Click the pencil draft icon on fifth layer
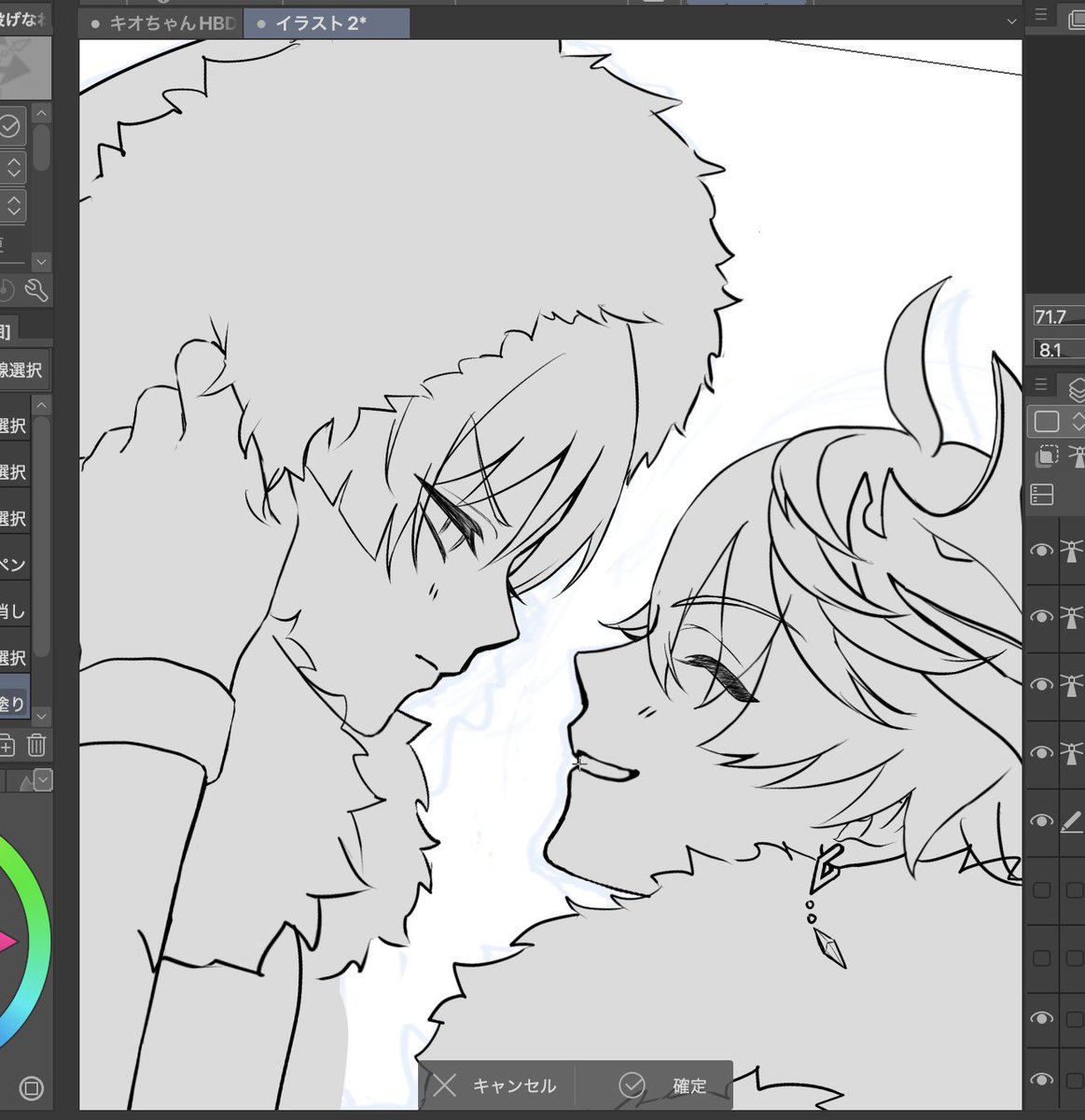 [1072, 821]
